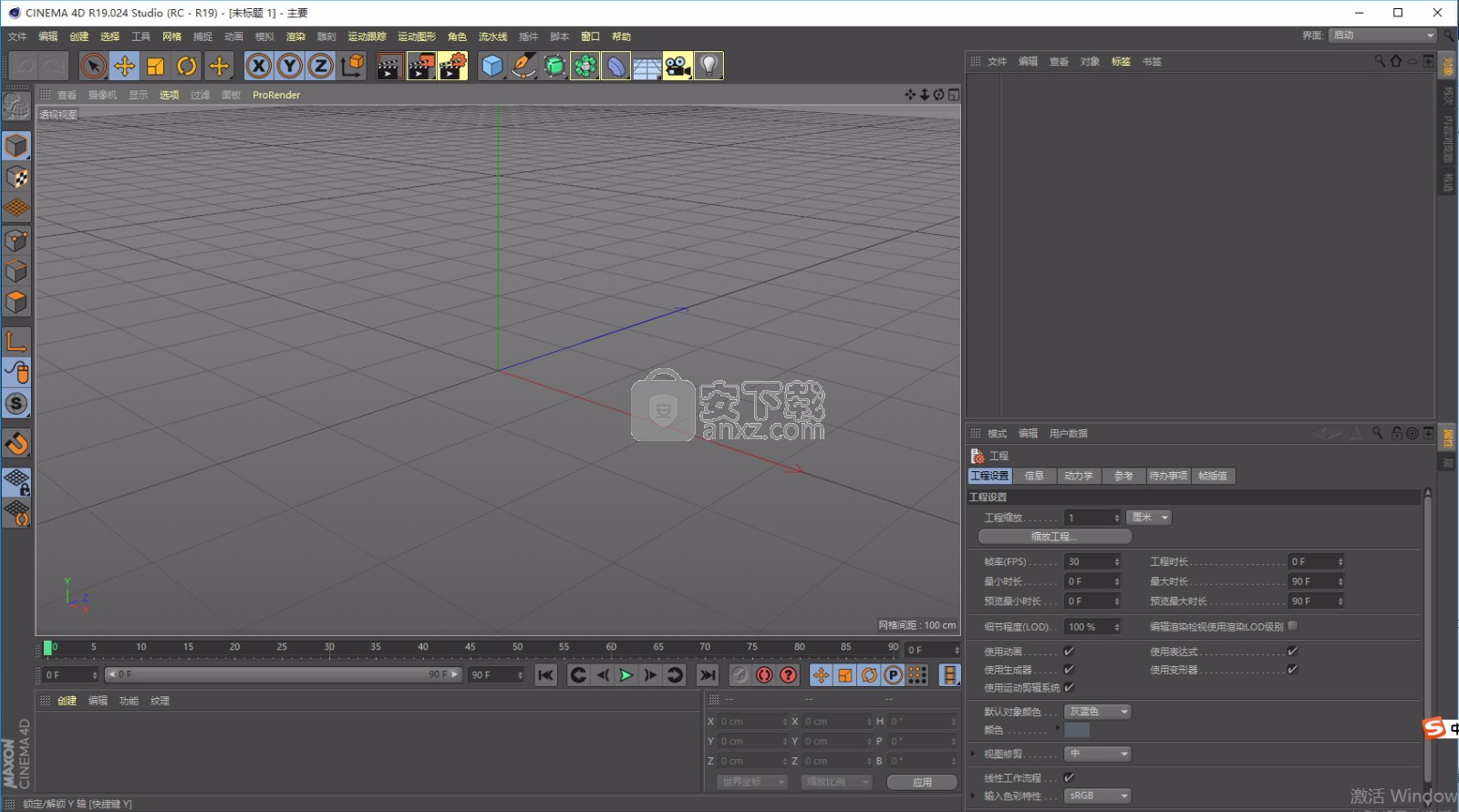Image resolution: width=1459 pixels, height=812 pixels.
Task: Click the 颜色 swatch
Action: 1077,730
